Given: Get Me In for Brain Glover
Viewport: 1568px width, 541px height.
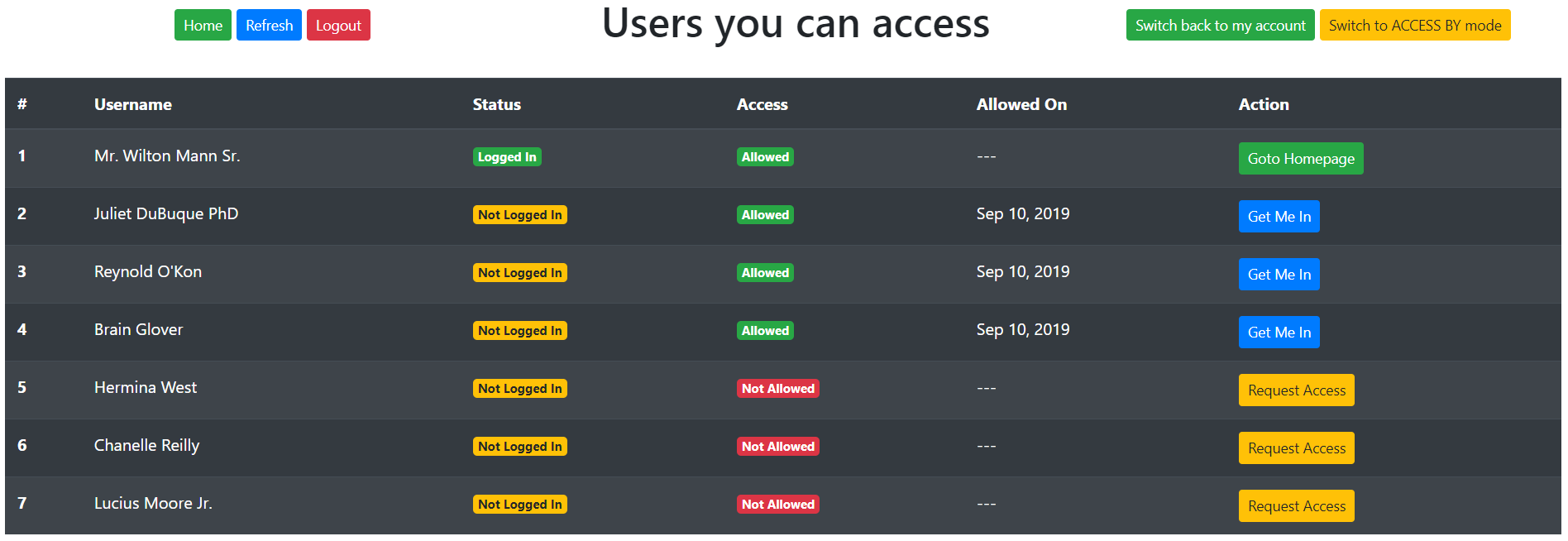Looking at the screenshot, I should coord(1279,333).
